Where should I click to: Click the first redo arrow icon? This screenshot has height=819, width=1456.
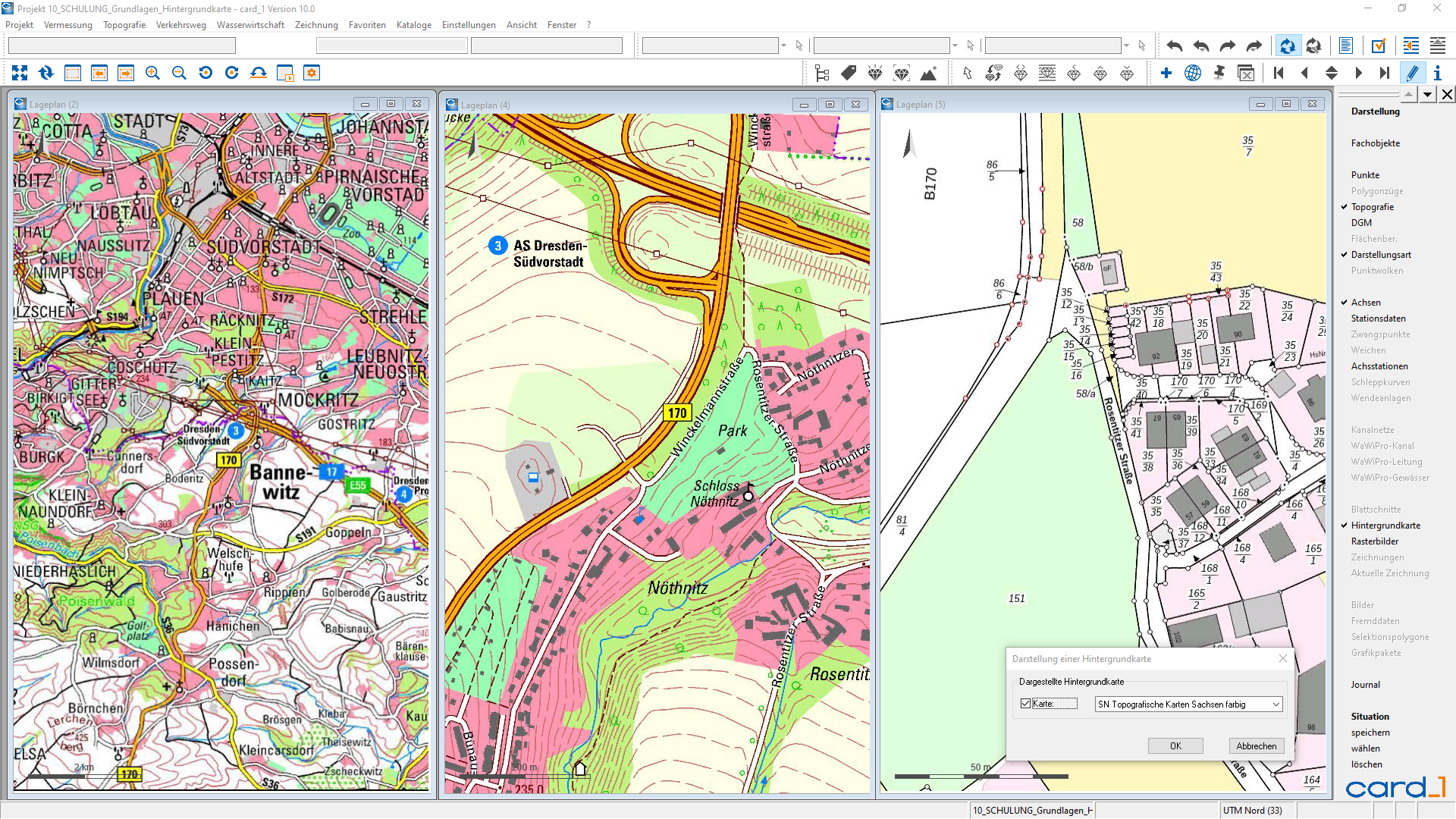tap(1228, 46)
